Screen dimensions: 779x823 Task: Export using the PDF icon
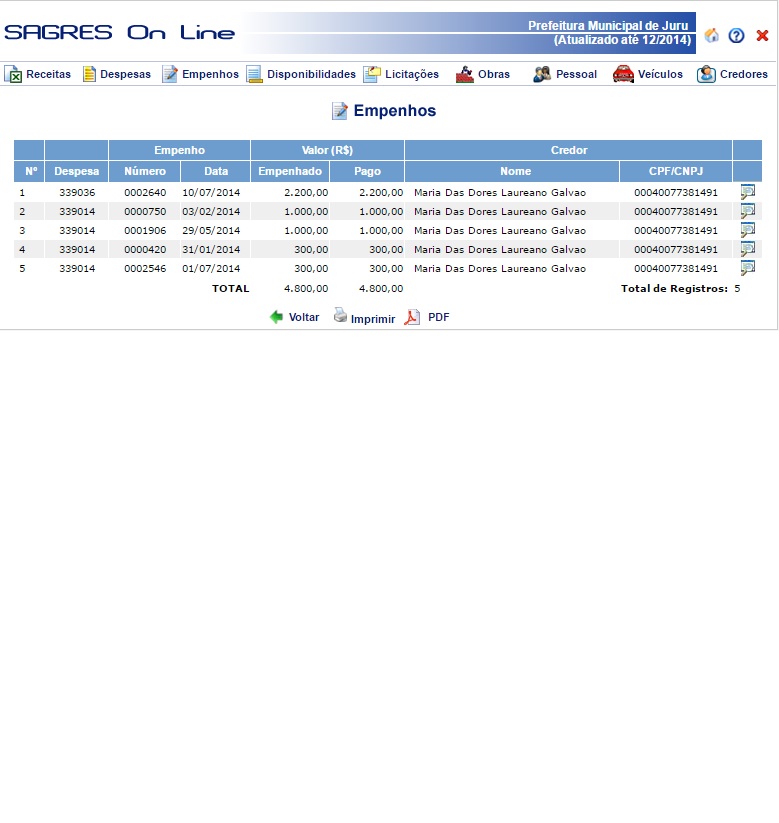412,317
